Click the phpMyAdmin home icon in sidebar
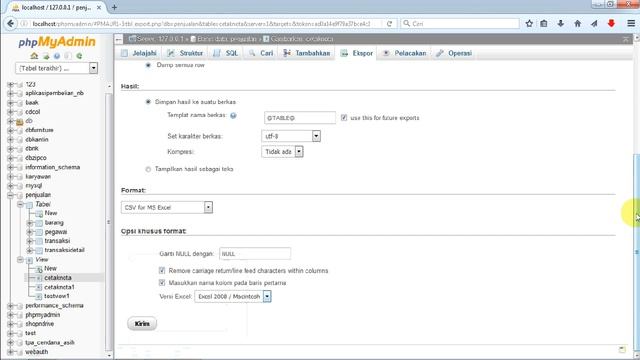This screenshot has width=640, height=360. click(x=34, y=56)
